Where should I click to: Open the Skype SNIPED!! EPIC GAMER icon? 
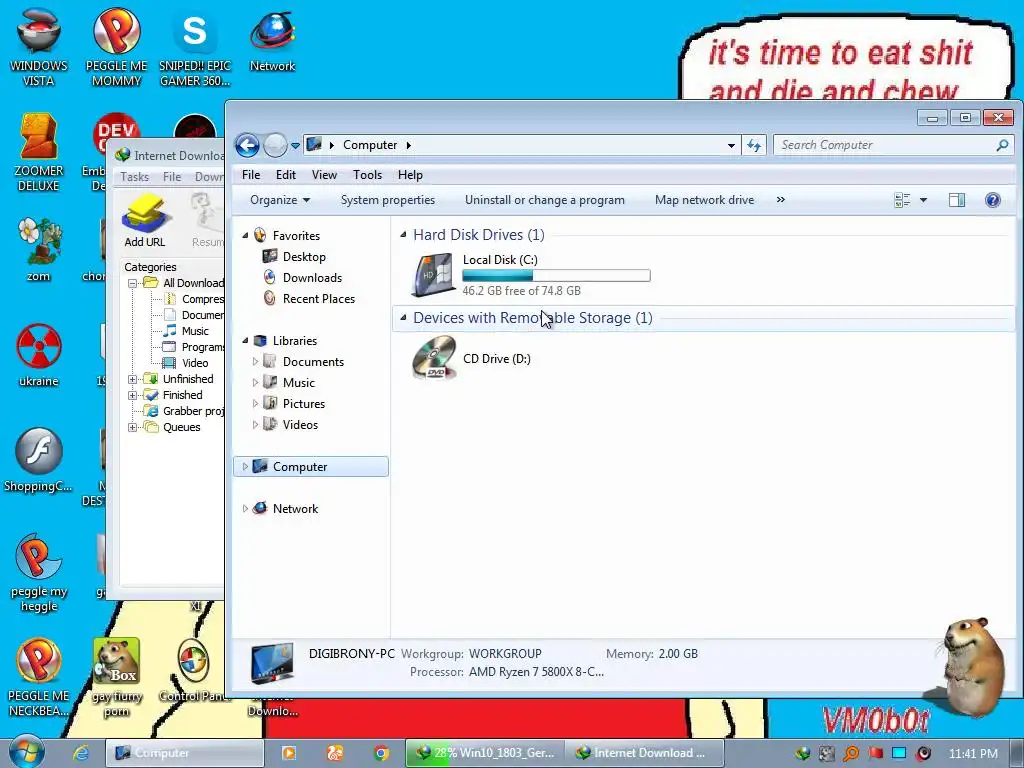tap(195, 46)
